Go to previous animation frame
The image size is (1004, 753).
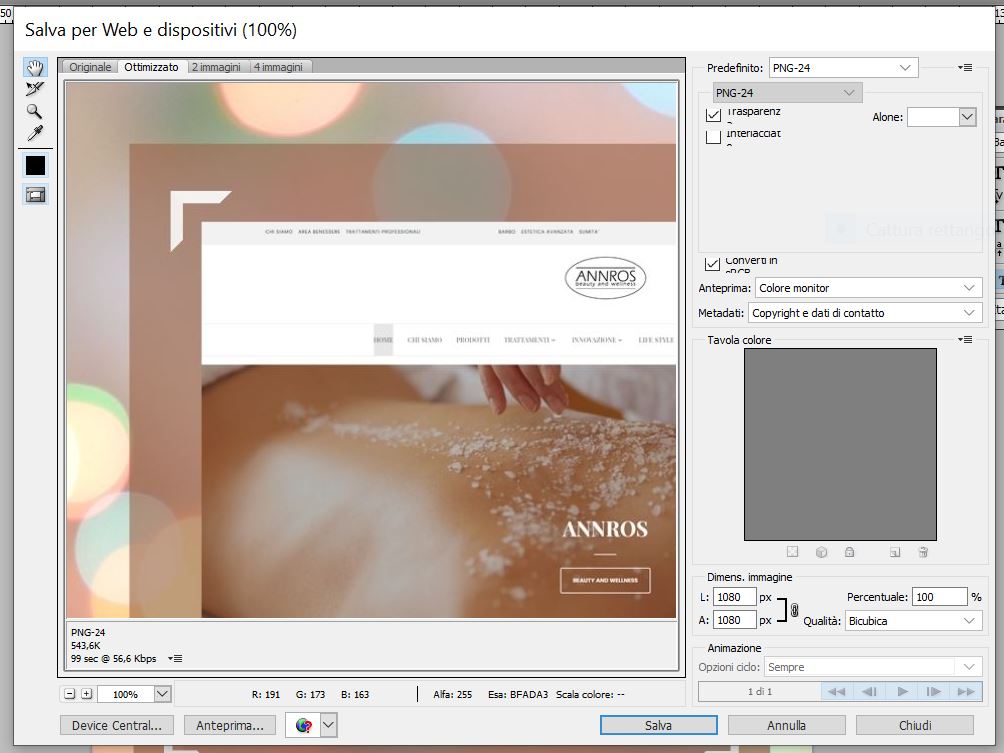pyautogui.click(x=869, y=692)
